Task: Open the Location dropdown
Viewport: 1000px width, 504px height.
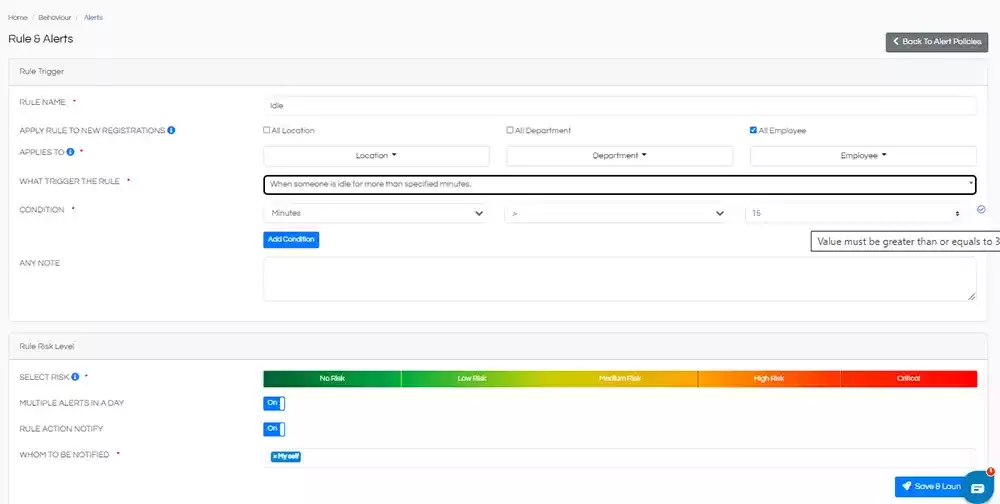Action: coord(376,156)
